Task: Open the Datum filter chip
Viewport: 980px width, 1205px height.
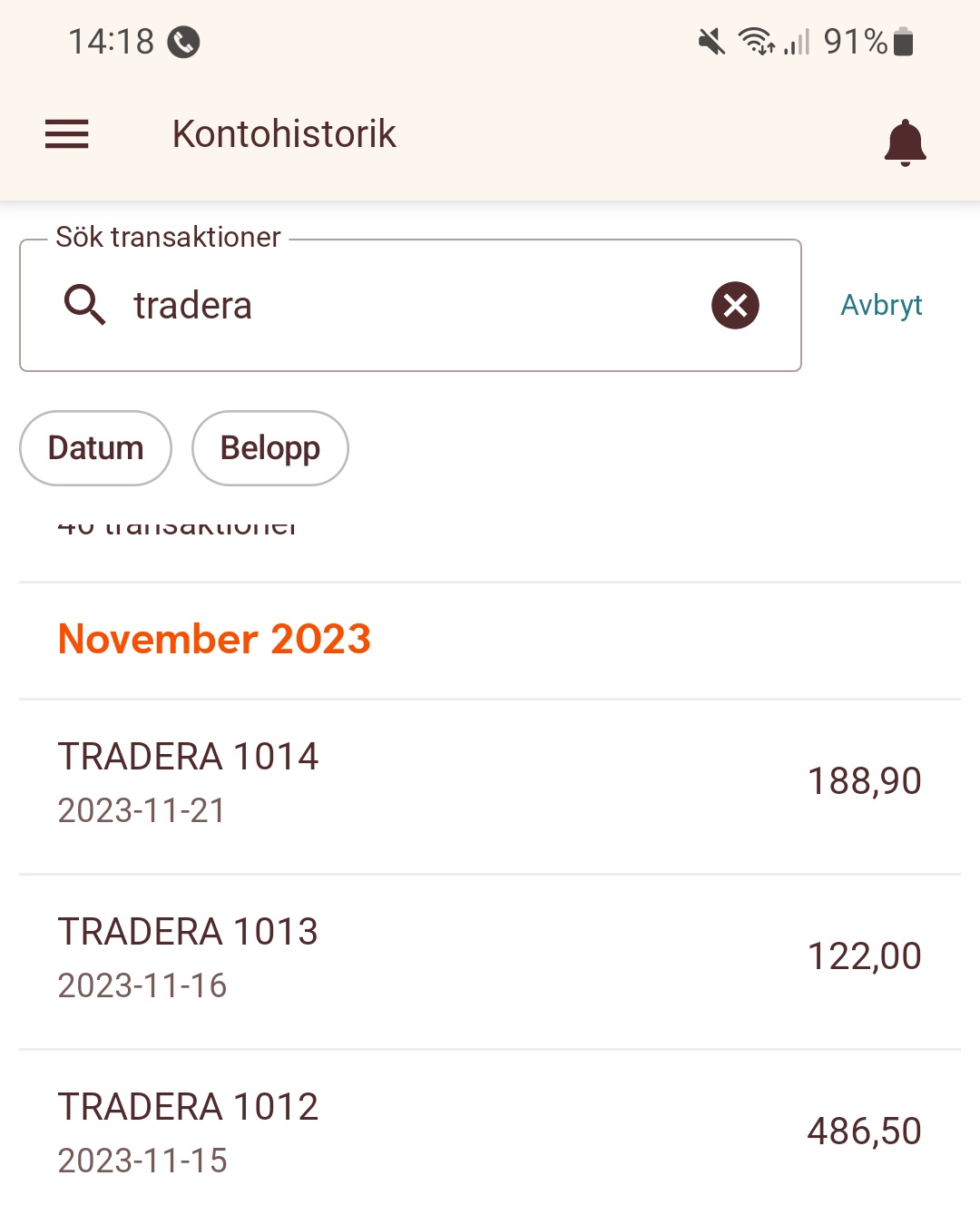Action: tap(95, 448)
